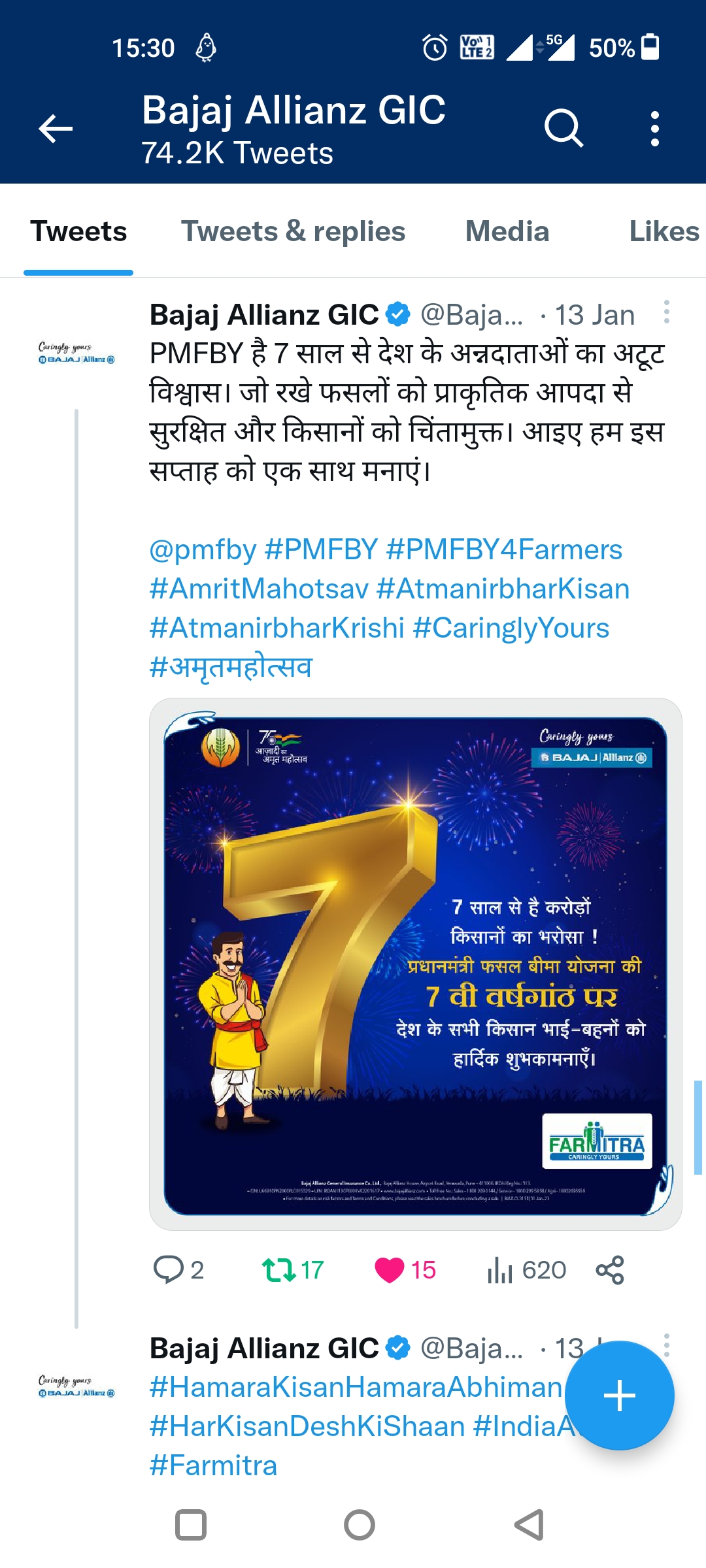Tap Bajaj Allianz avatar on first tweet

point(76,353)
